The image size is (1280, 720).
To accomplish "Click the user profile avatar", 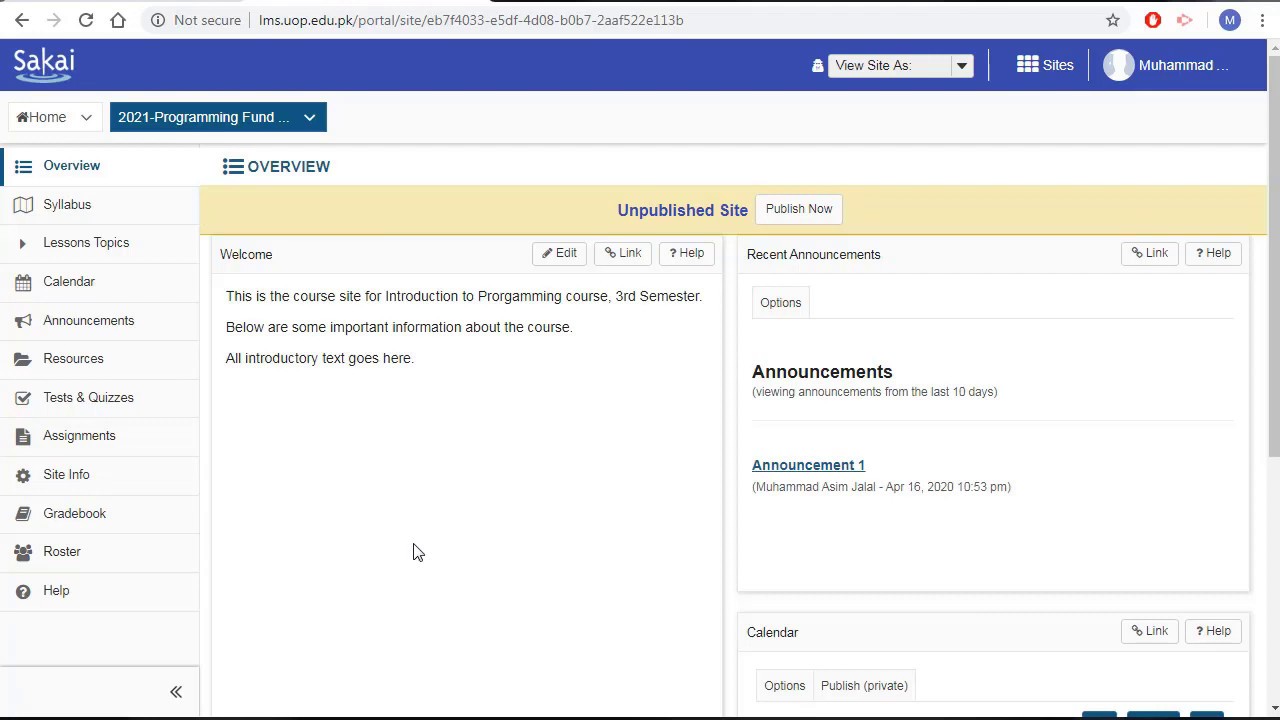I will tap(1118, 65).
